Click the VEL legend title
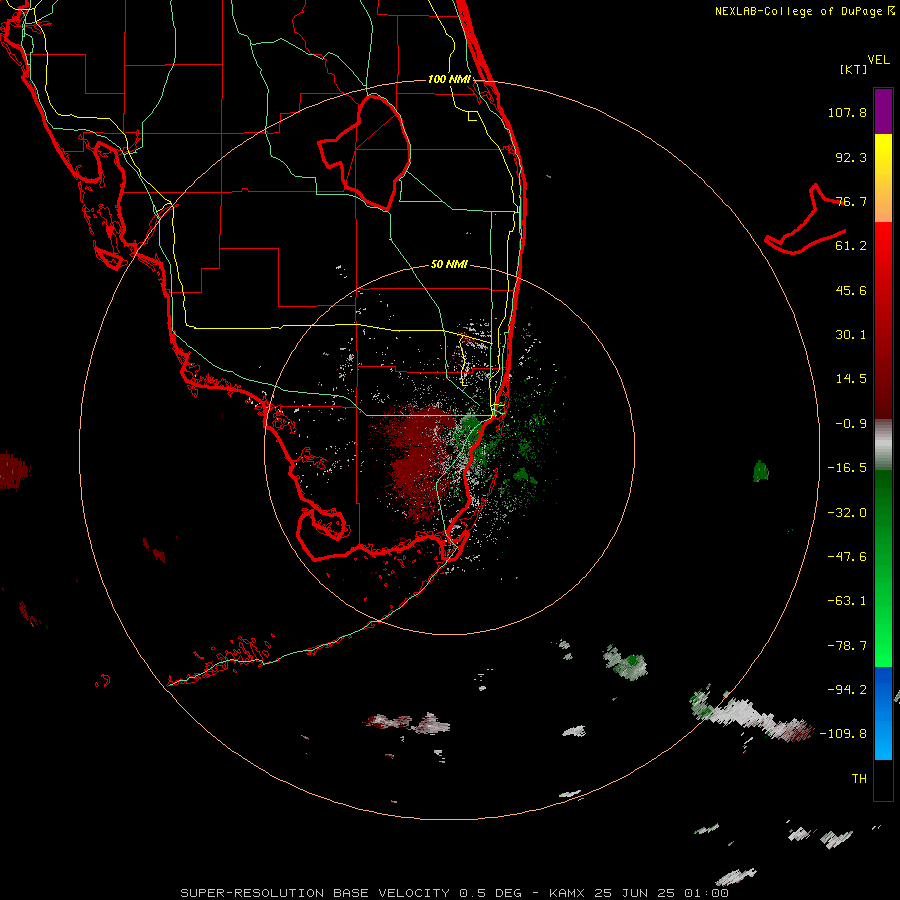The width and height of the screenshot is (900, 900). pyautogui.click(x=878, y=60)
